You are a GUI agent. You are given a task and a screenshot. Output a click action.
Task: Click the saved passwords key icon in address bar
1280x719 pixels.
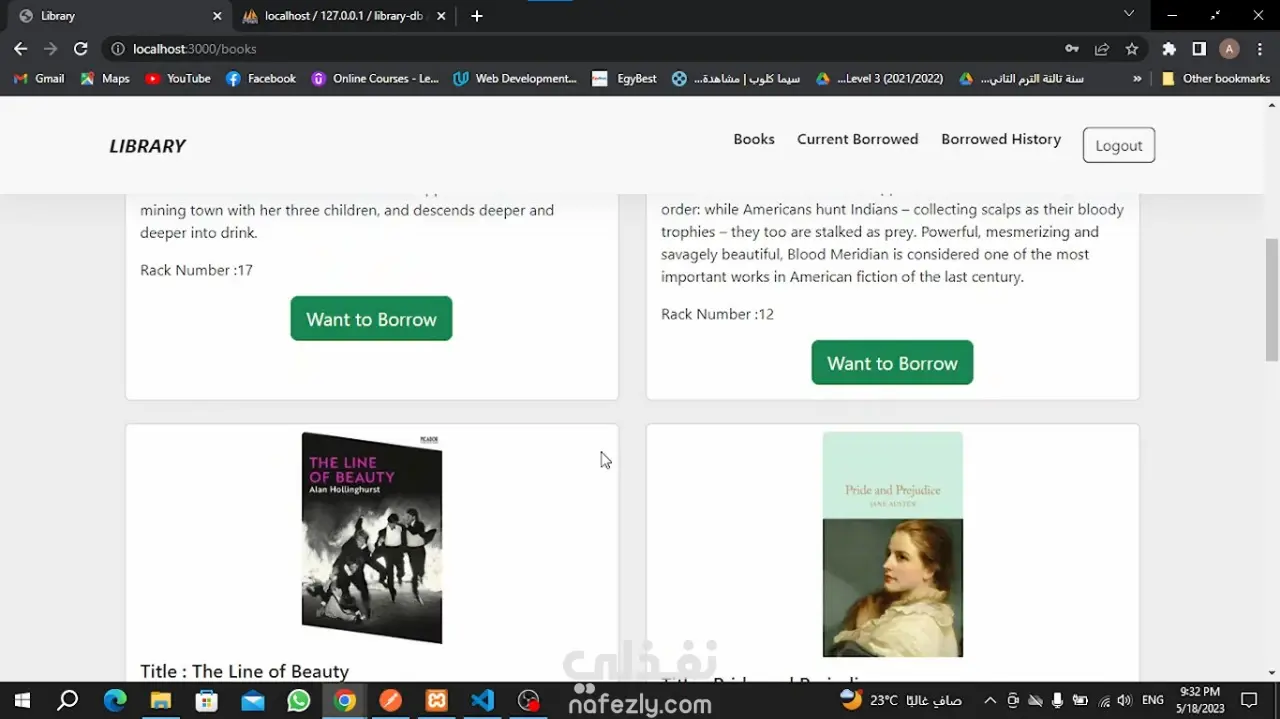pos(1071,48)
